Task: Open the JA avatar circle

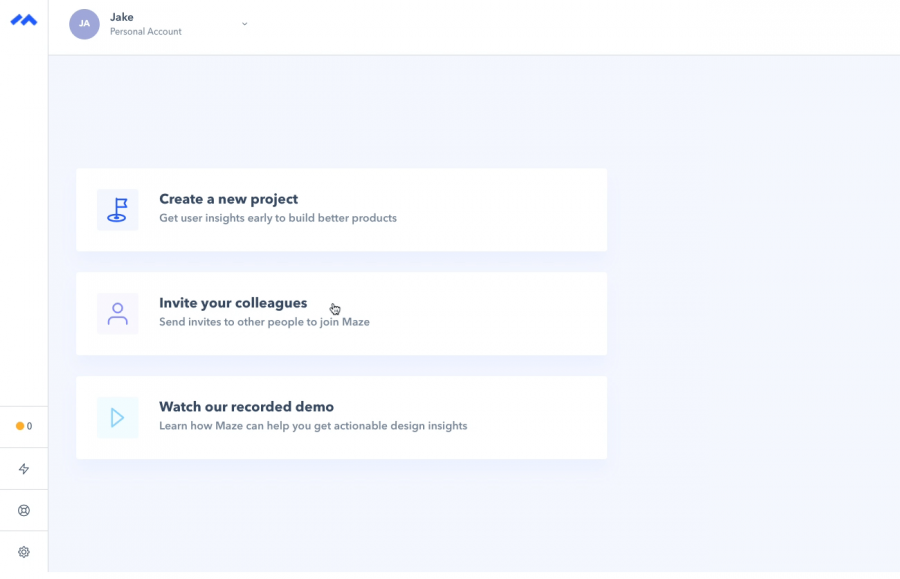Action: 84,24
